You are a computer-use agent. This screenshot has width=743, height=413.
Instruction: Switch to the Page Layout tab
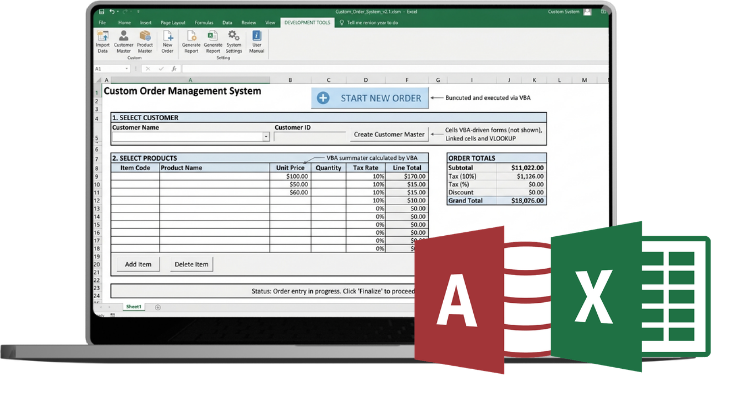pos(173,22)
